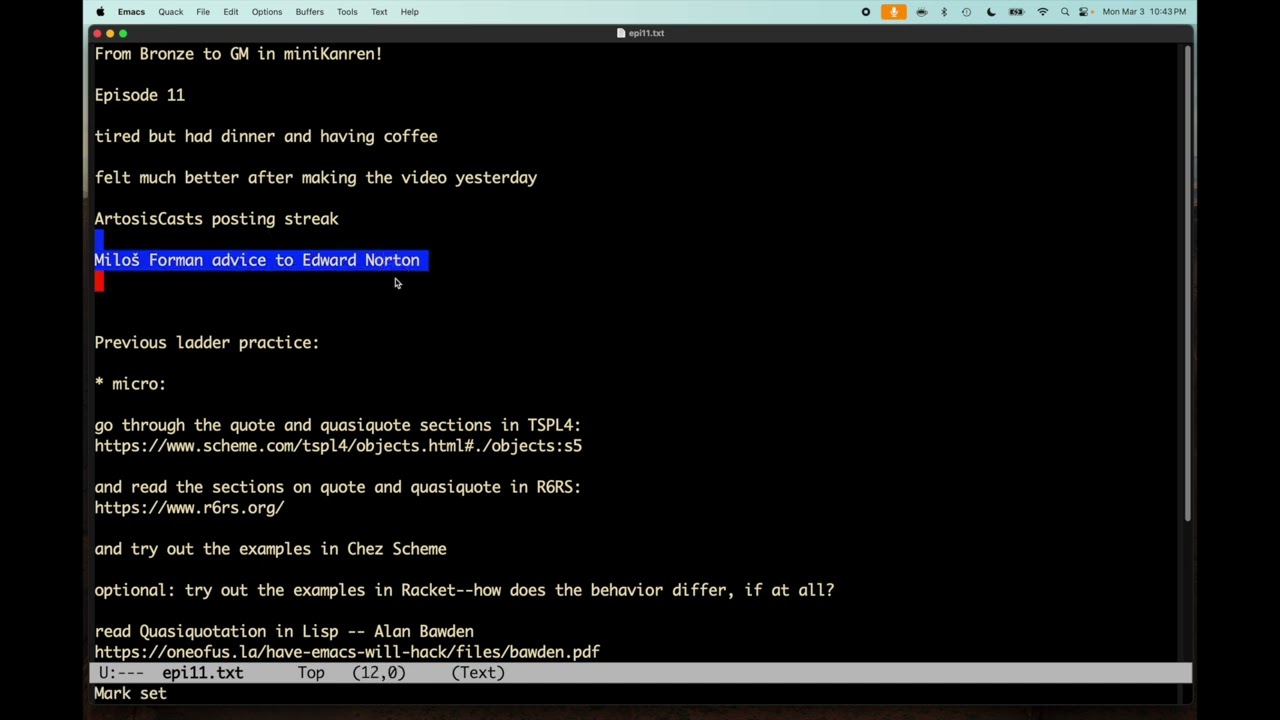The image size is (1280, 720).
Task: Open the Text menu
Action: pos(379,12)
